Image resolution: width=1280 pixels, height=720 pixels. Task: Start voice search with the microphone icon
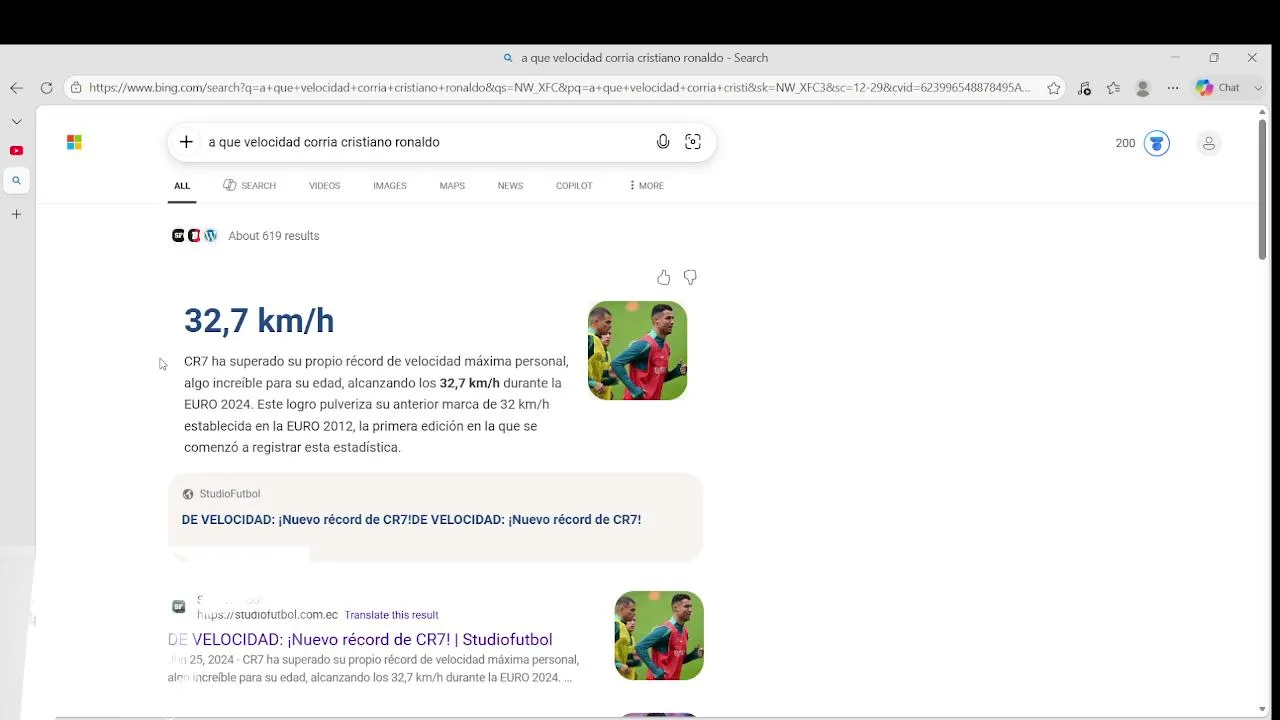point(663,142)
